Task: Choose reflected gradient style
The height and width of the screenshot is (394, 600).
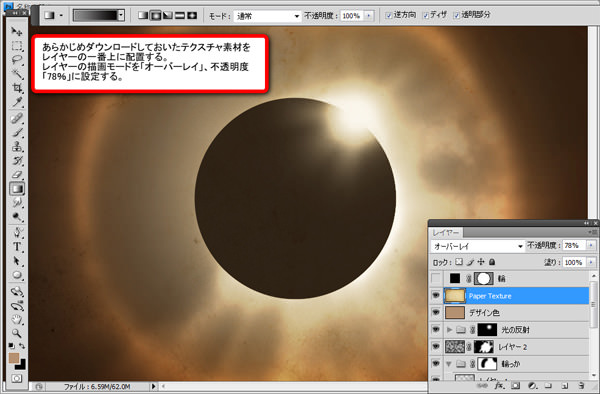Action: 180,15
